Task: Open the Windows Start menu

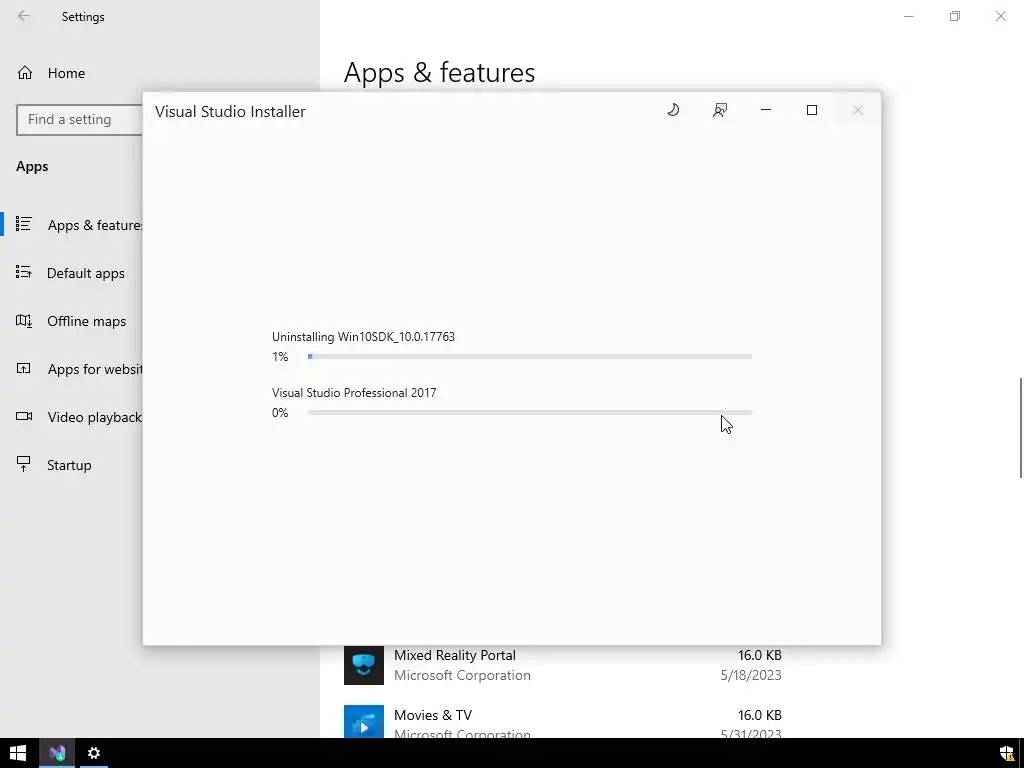Action: [x=18, y=753]
